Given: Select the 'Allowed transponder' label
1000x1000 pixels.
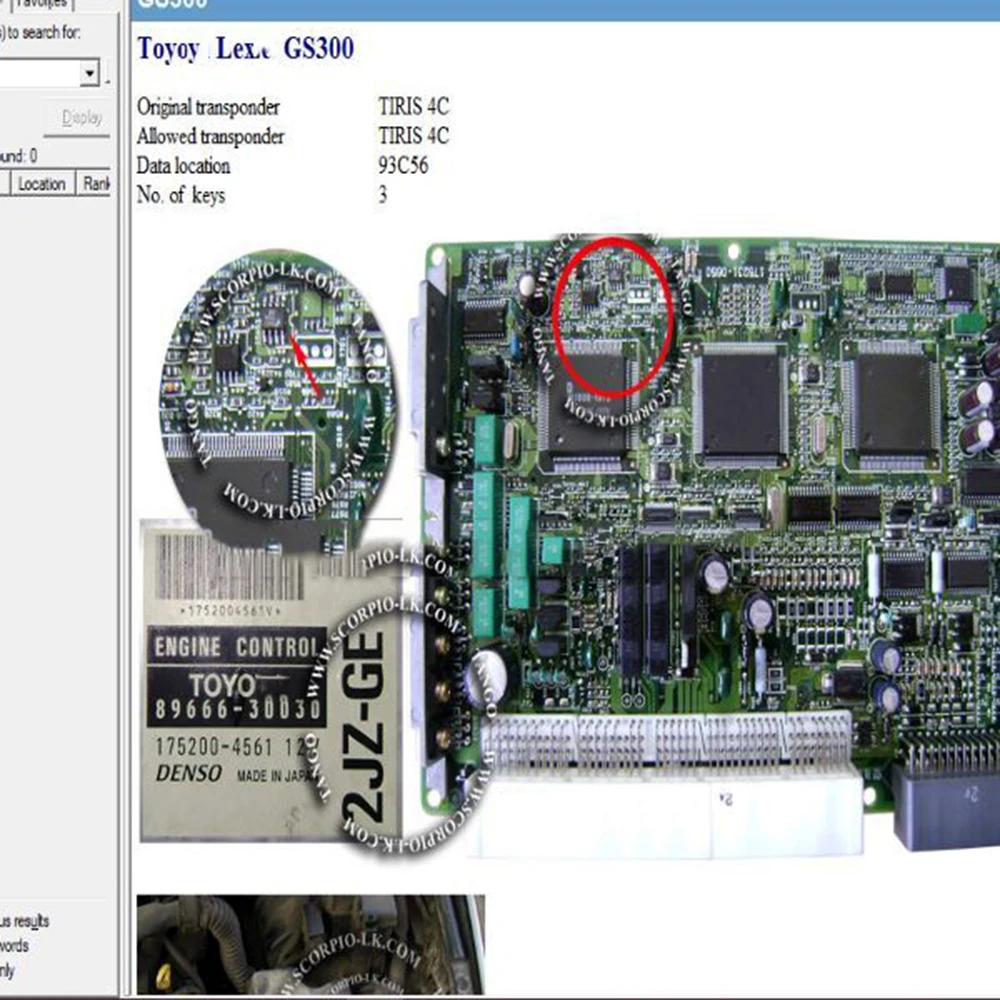Looking at the screenshot, I should (x=210, y=136).
